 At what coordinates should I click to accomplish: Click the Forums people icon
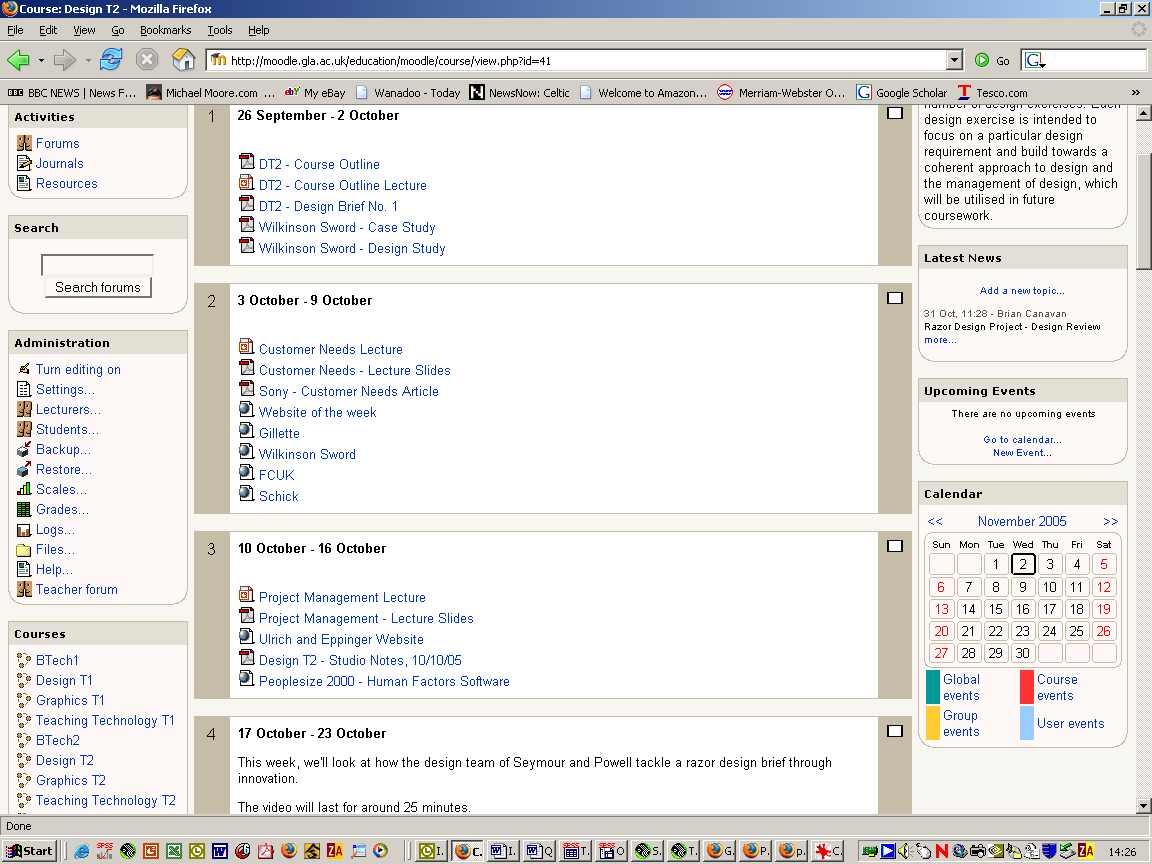coord(24,143)
